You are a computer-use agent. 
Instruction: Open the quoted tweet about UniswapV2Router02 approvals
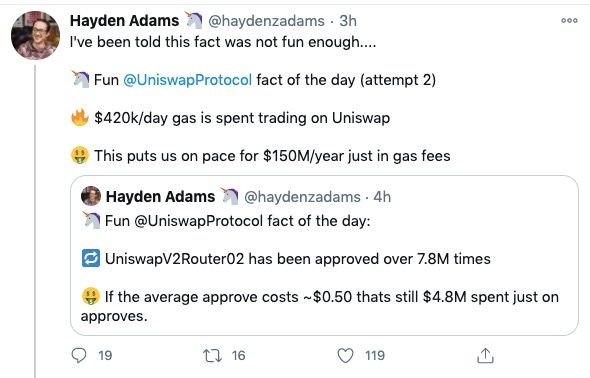(324, 255)
